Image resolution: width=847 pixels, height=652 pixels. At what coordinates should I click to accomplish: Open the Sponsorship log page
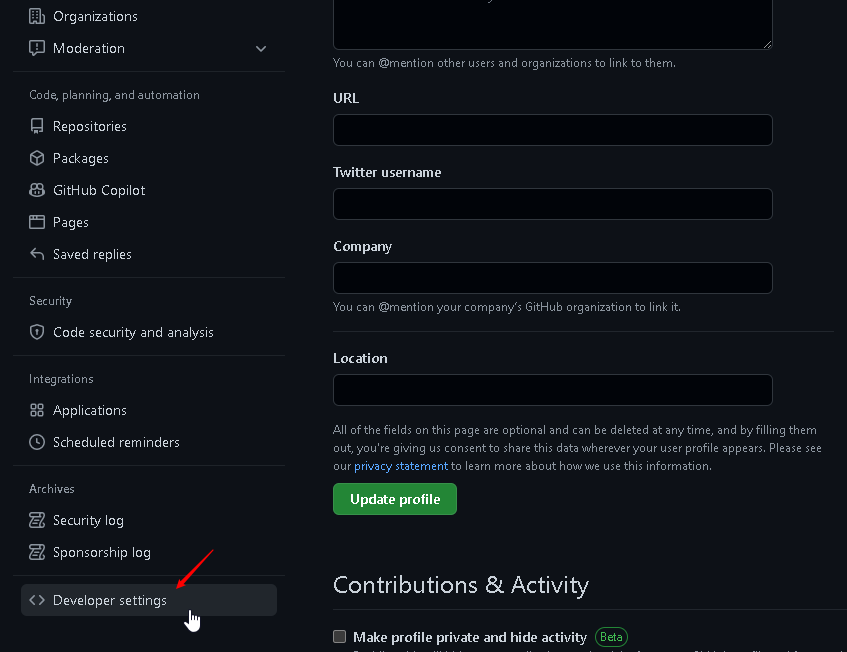click(103, 552)
